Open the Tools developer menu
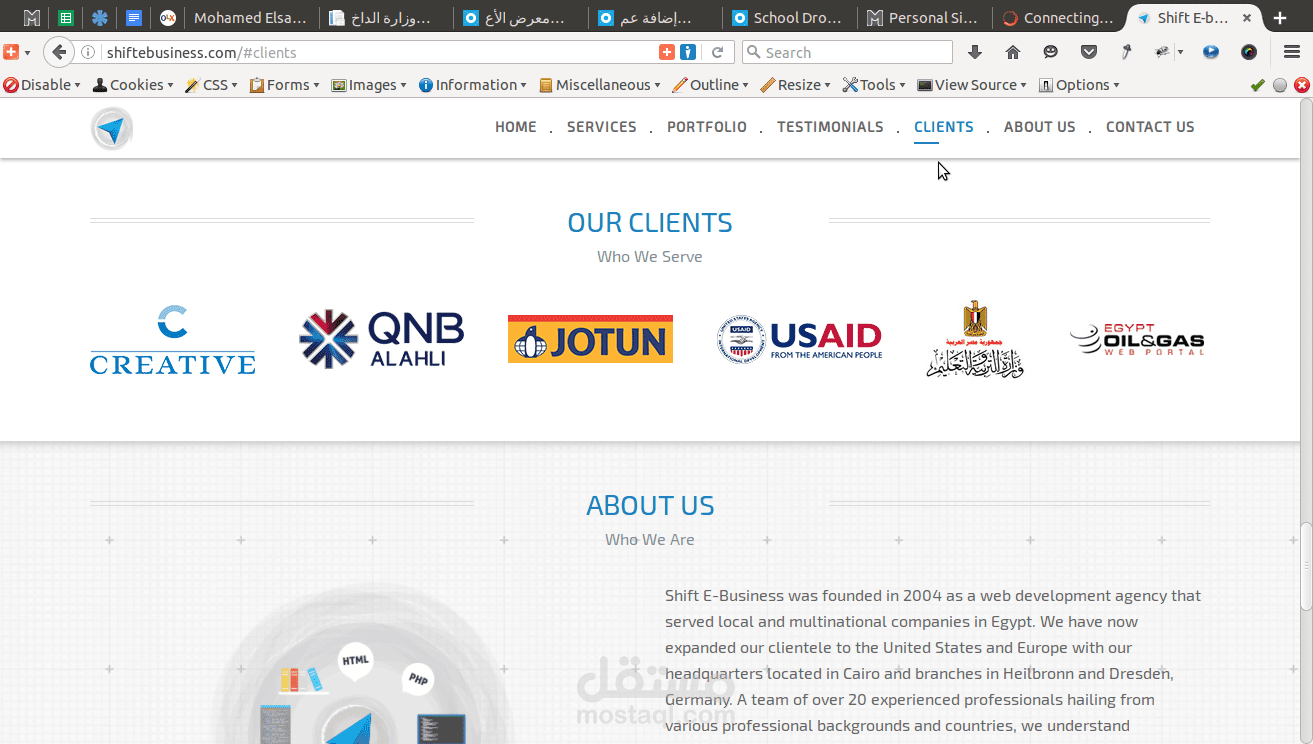 (874, 85)
